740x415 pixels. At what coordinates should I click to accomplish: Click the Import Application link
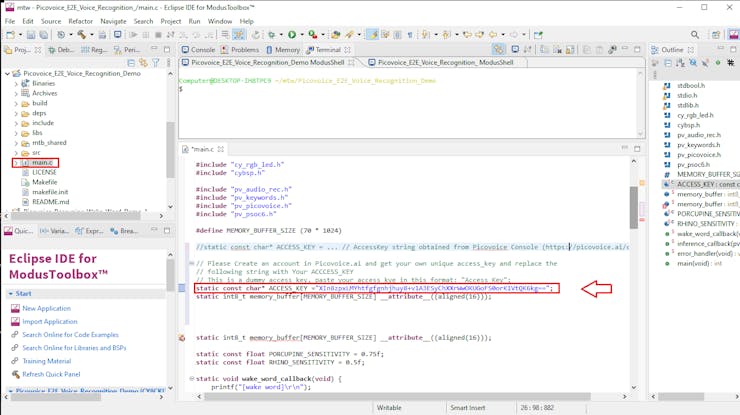click(49, 322)
